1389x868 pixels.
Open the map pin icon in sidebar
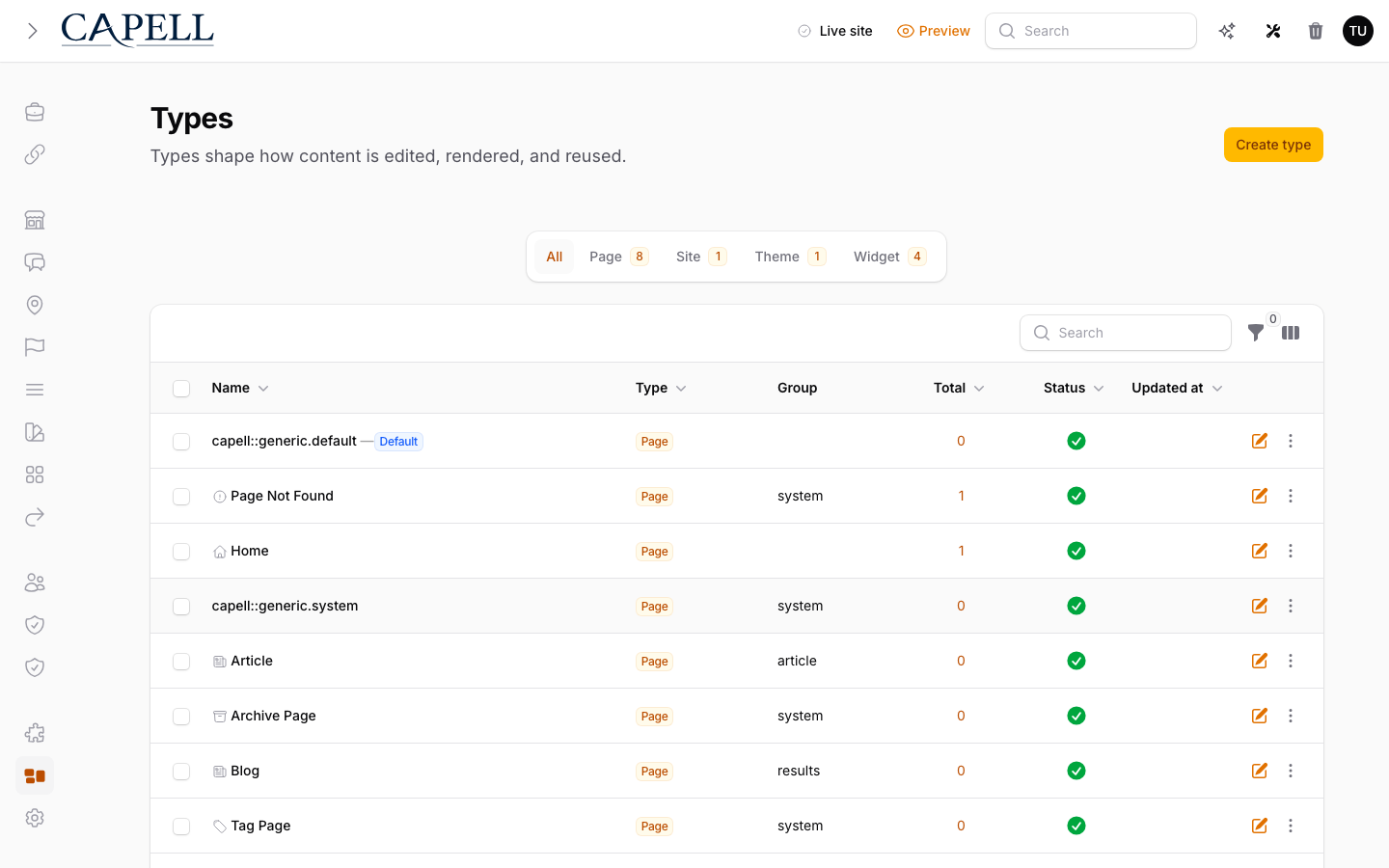35,305
